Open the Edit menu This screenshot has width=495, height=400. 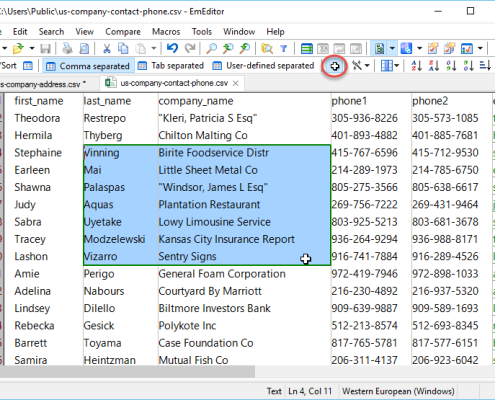click(x=20, y=32)
